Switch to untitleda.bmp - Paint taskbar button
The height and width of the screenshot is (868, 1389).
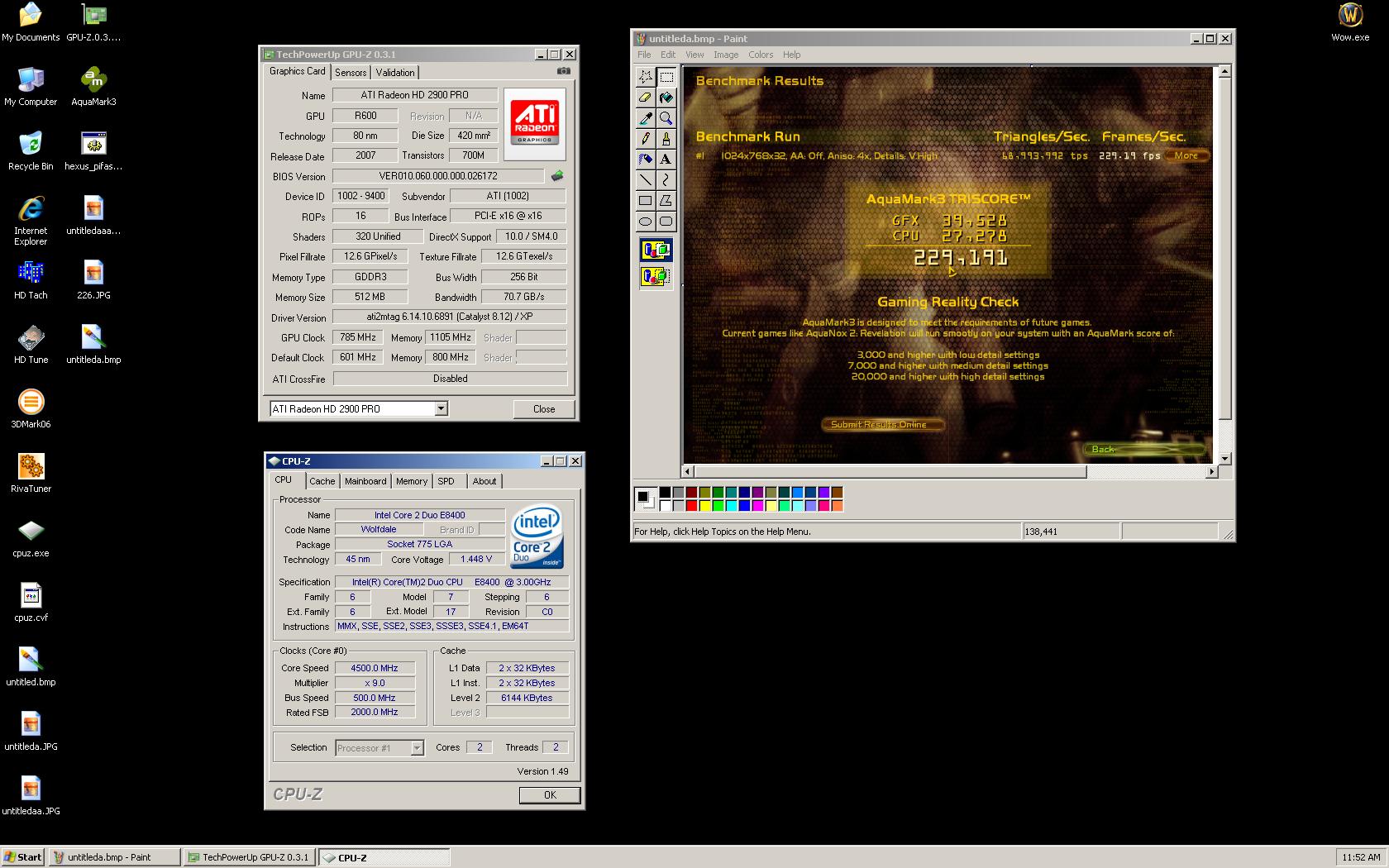(x=114, y=857)
